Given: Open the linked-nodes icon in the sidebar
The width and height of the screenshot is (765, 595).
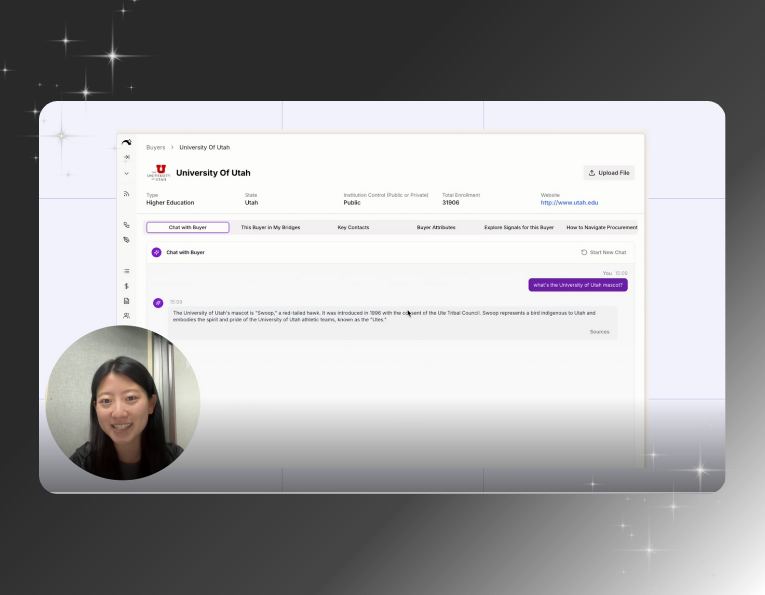Looking at the screenshot, I should (126, 225).
